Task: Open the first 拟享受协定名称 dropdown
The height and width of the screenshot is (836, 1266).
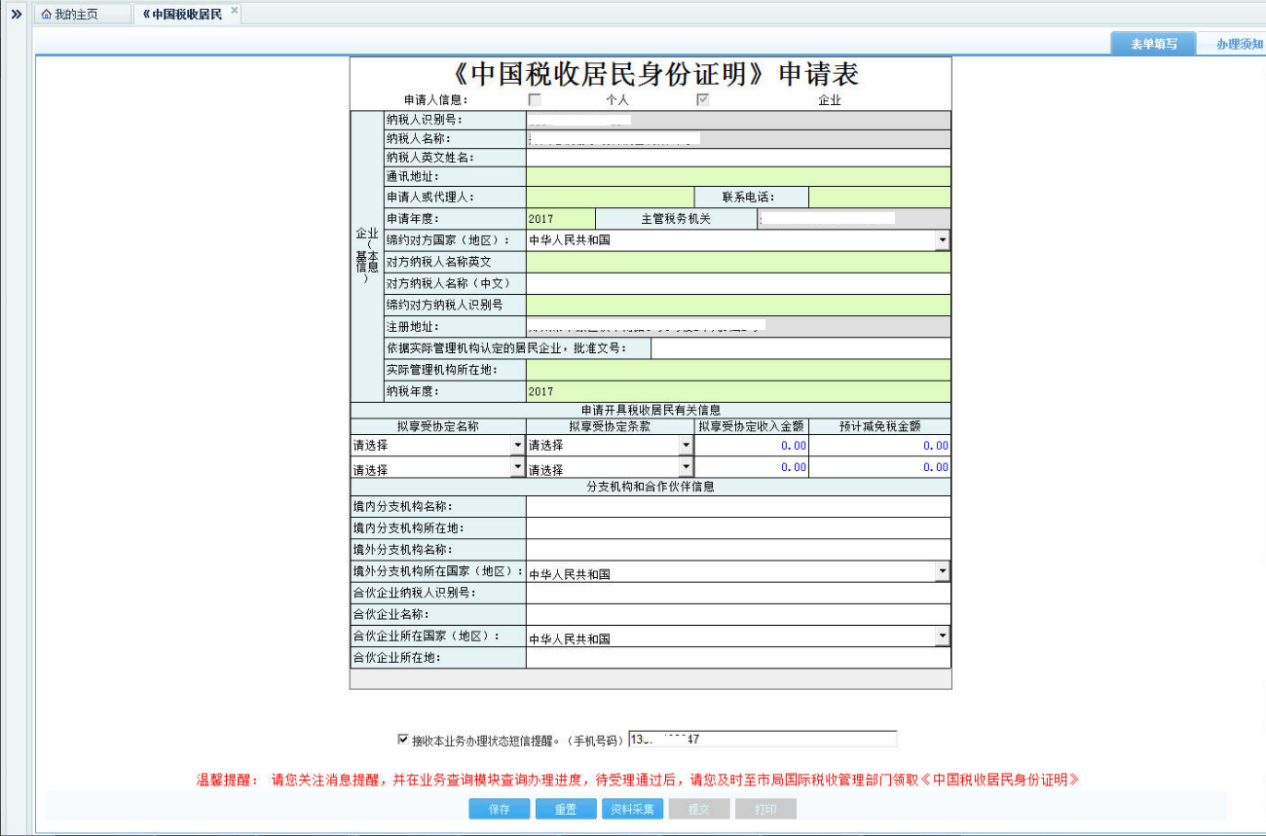Action: [x=514, y=445]
